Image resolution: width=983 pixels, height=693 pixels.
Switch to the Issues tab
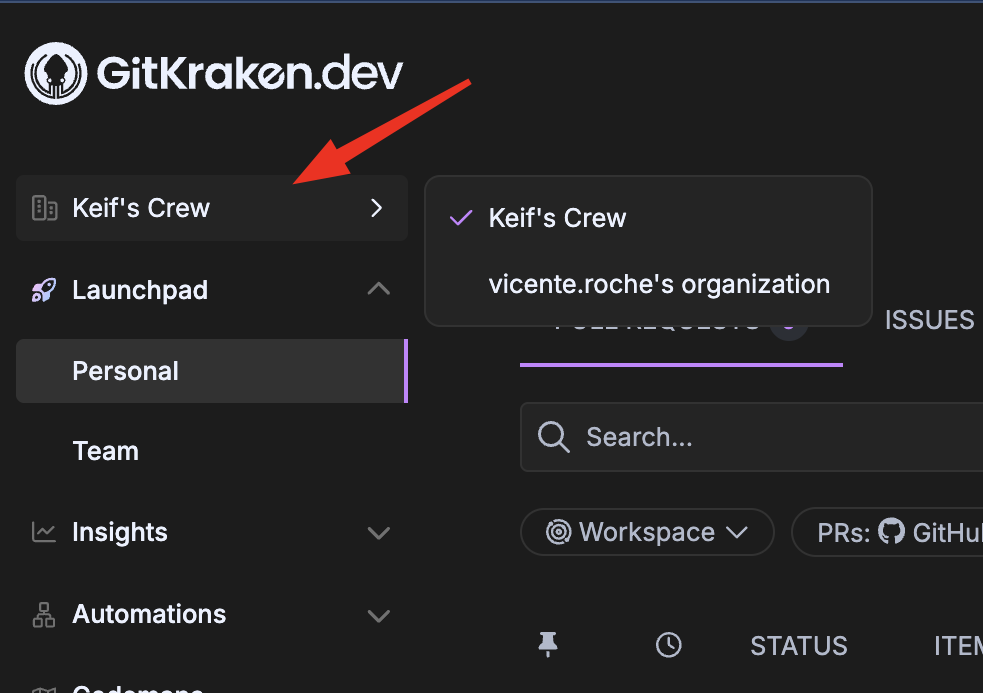pyautogui.click(x=929, y=320)
